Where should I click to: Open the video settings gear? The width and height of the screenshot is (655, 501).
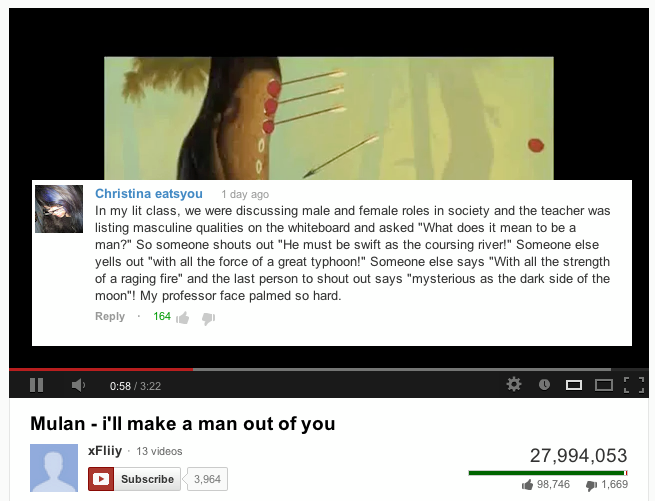[x=514, y=384]
